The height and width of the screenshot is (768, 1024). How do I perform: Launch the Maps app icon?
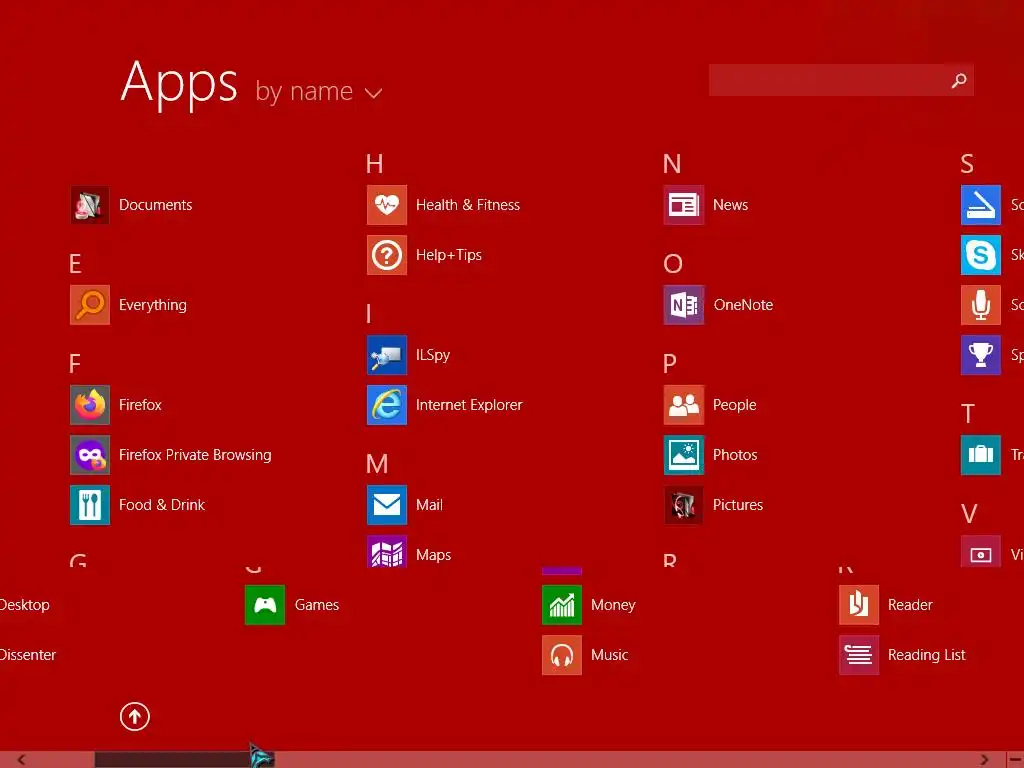click(x=387, y=551)
